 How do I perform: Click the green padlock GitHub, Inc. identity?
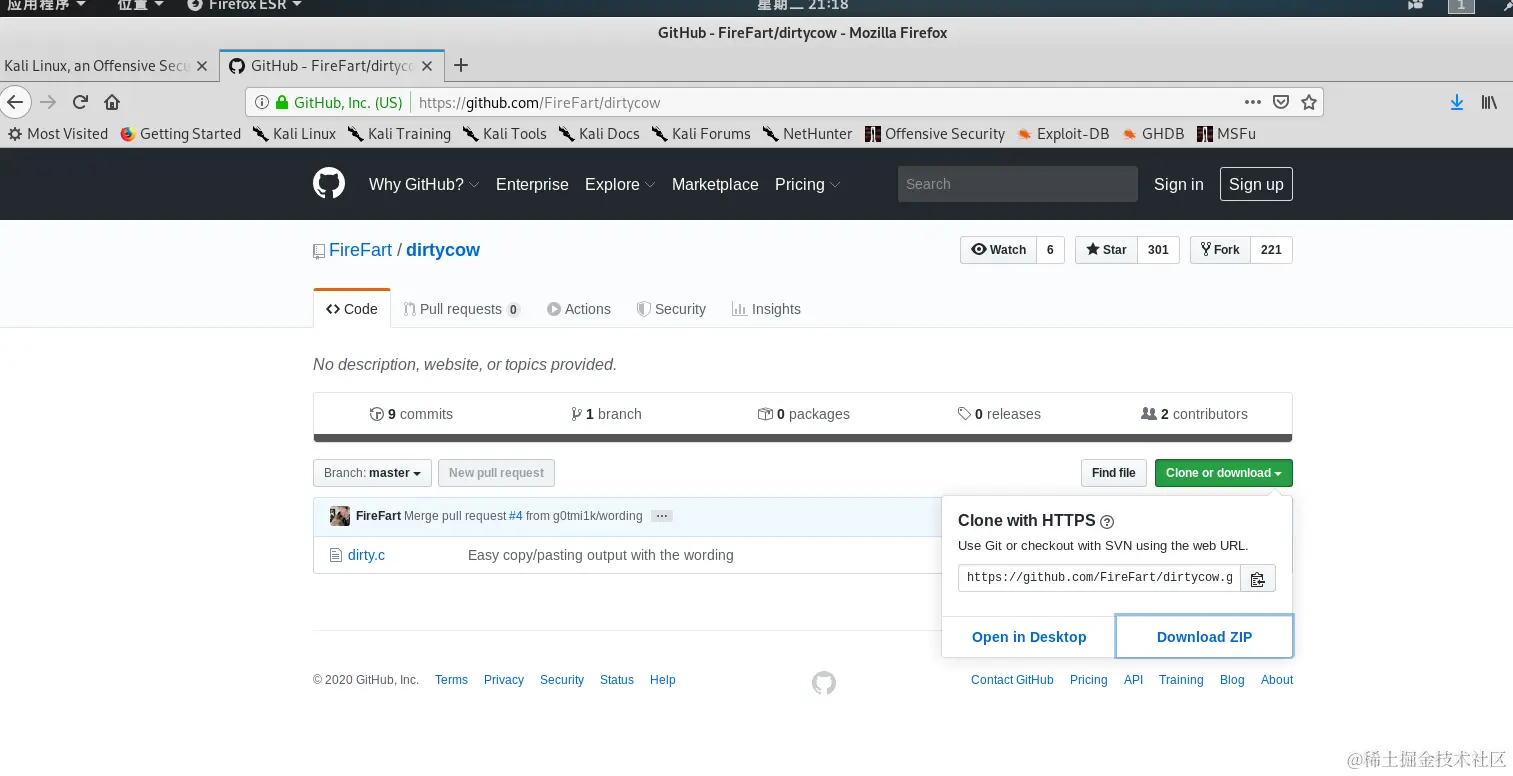point(339,102)
